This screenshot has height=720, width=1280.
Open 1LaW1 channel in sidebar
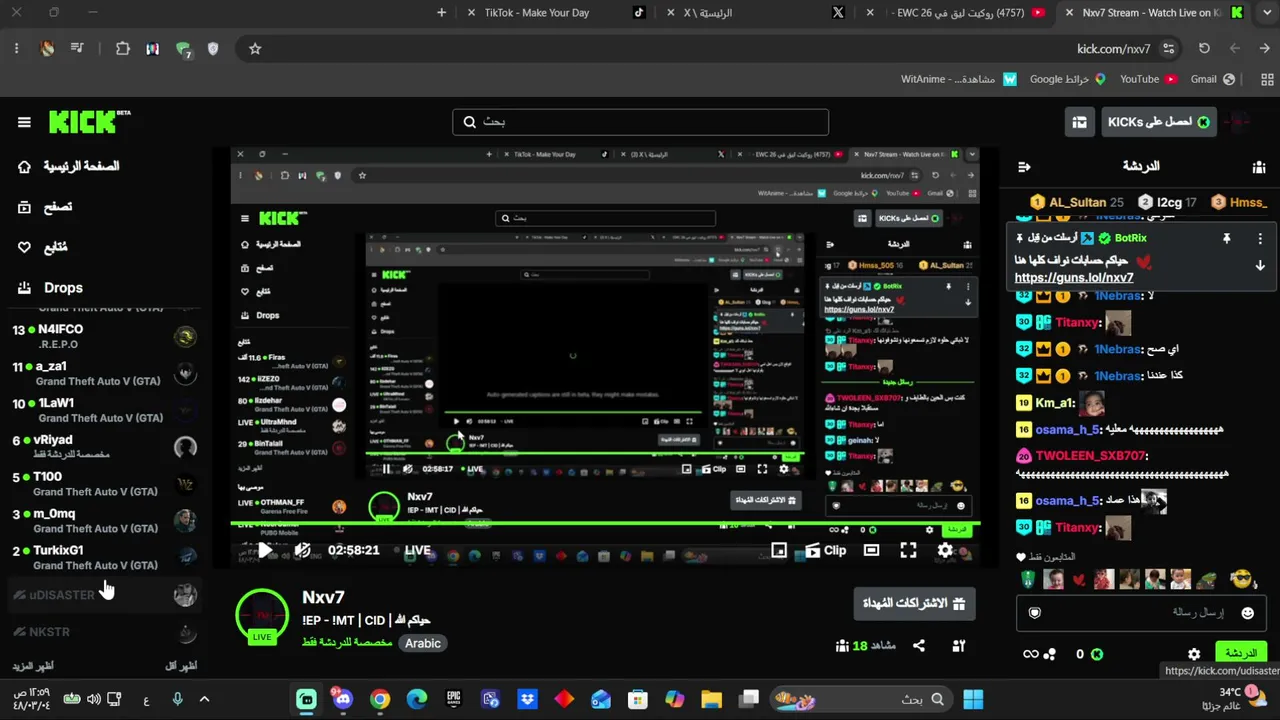click(104, 410)
